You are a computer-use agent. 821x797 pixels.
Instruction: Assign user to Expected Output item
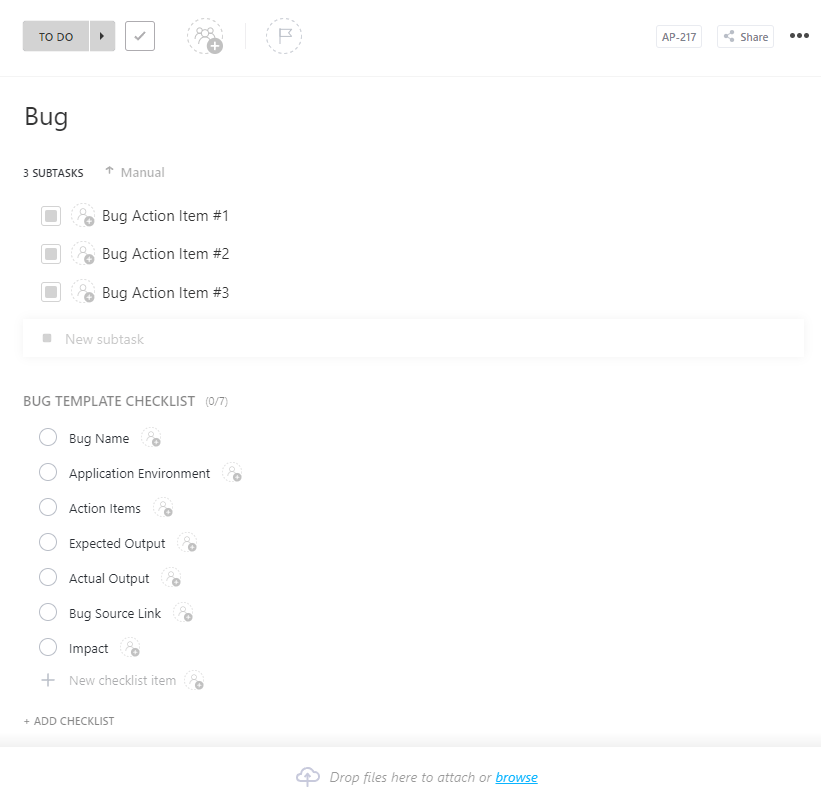coord(187,543)
